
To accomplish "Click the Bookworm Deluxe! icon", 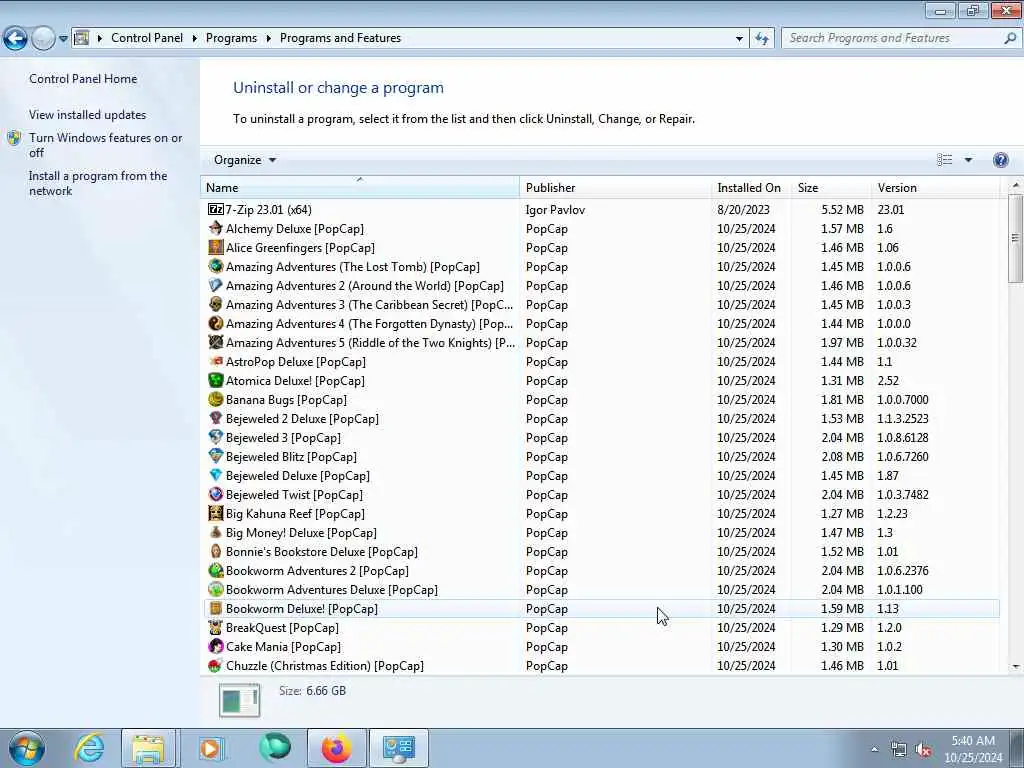I will pyautogui.click(x=216, y=608).
